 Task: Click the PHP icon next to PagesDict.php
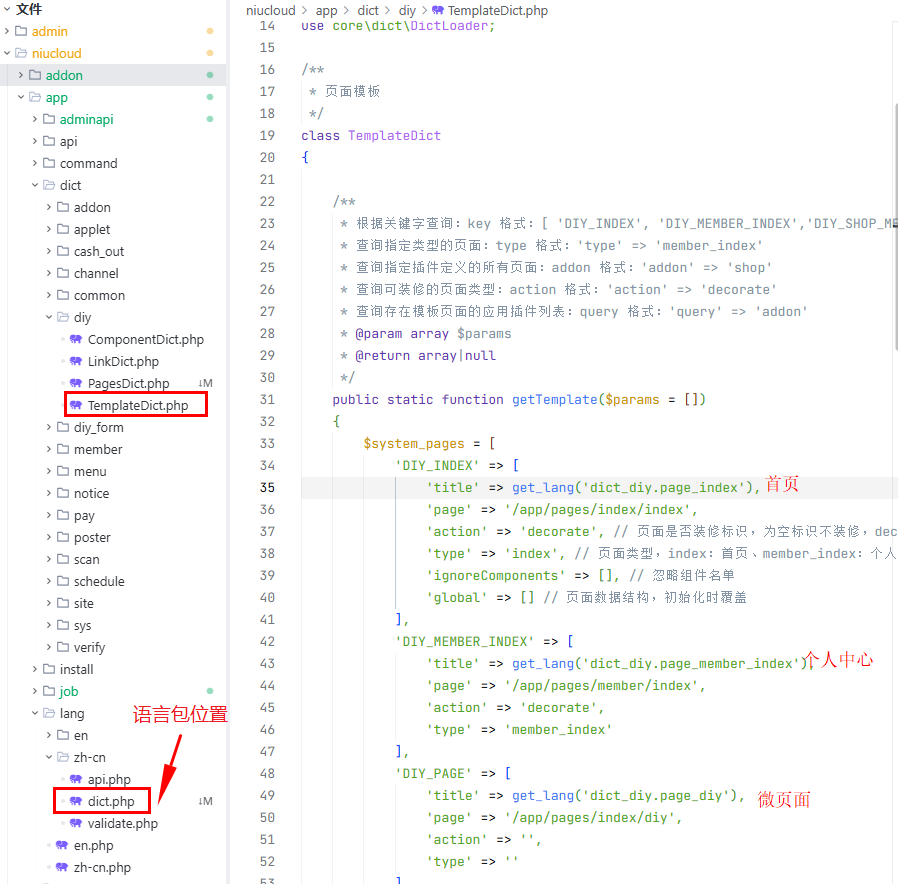(75, 383)
